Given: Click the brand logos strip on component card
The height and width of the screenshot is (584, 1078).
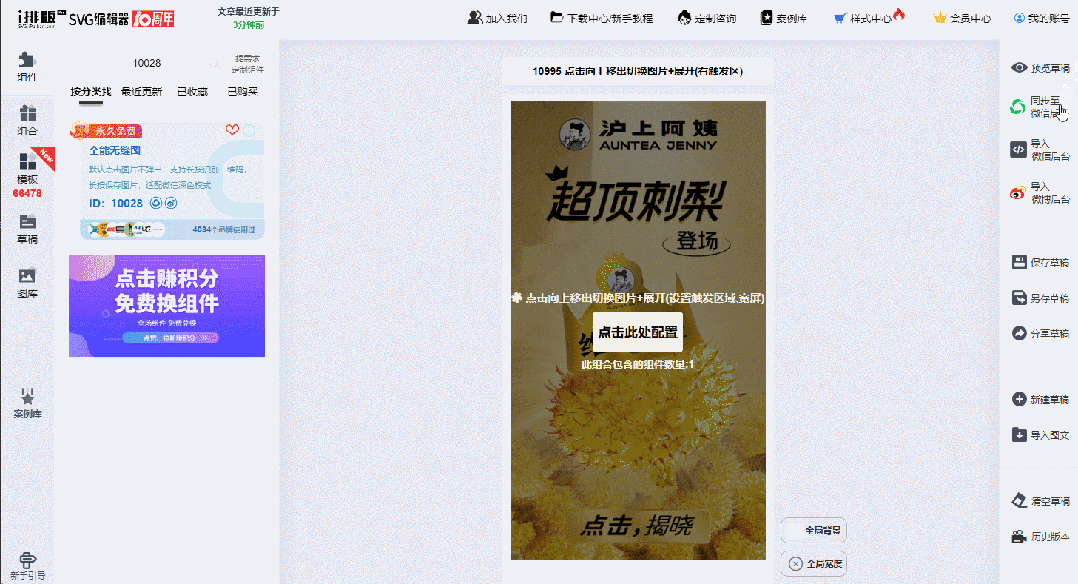Looking at the screenshot, I should (x=126, y=229).
